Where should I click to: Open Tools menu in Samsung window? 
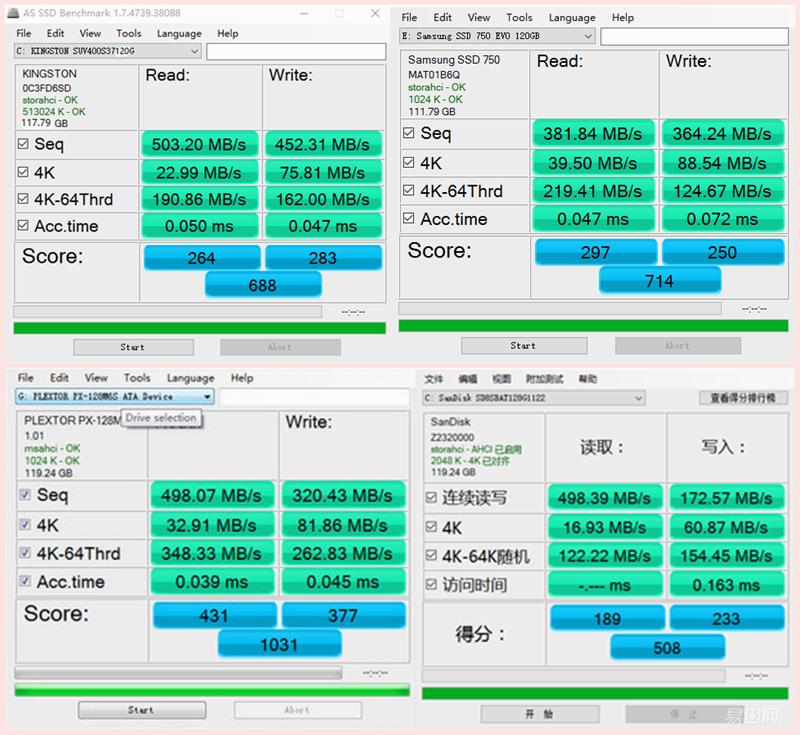point(519,17)
